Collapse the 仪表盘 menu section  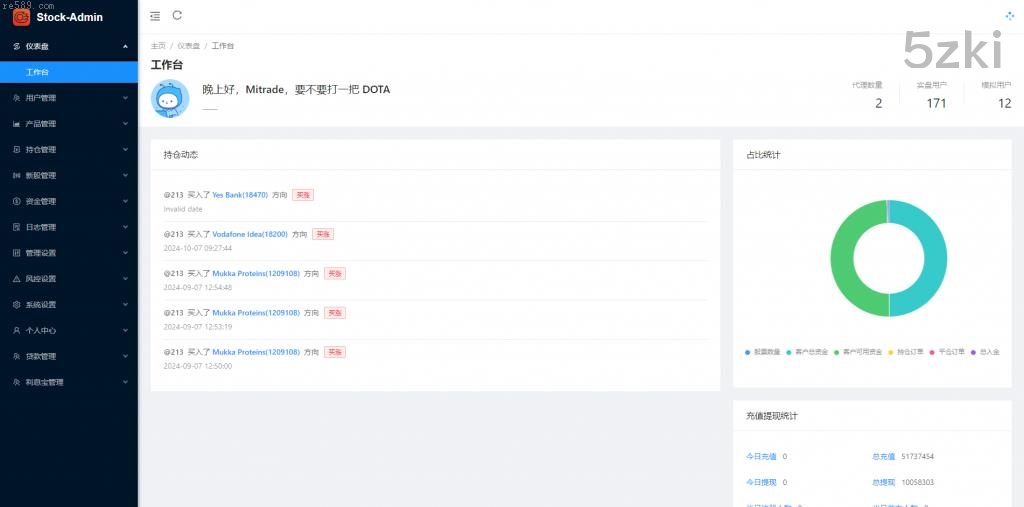pyautogui.click(x=68, y=46)
